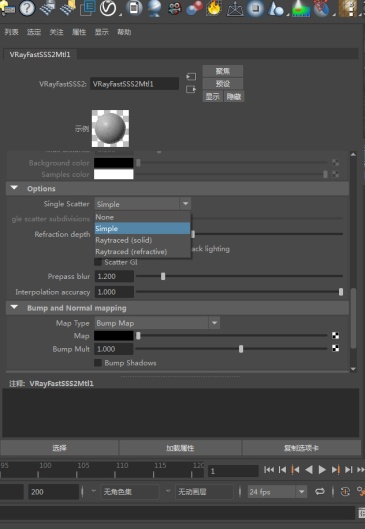This screenshot has height=529, width=365.
Task: Jump to next keyframe
Action: pos(336,470)
